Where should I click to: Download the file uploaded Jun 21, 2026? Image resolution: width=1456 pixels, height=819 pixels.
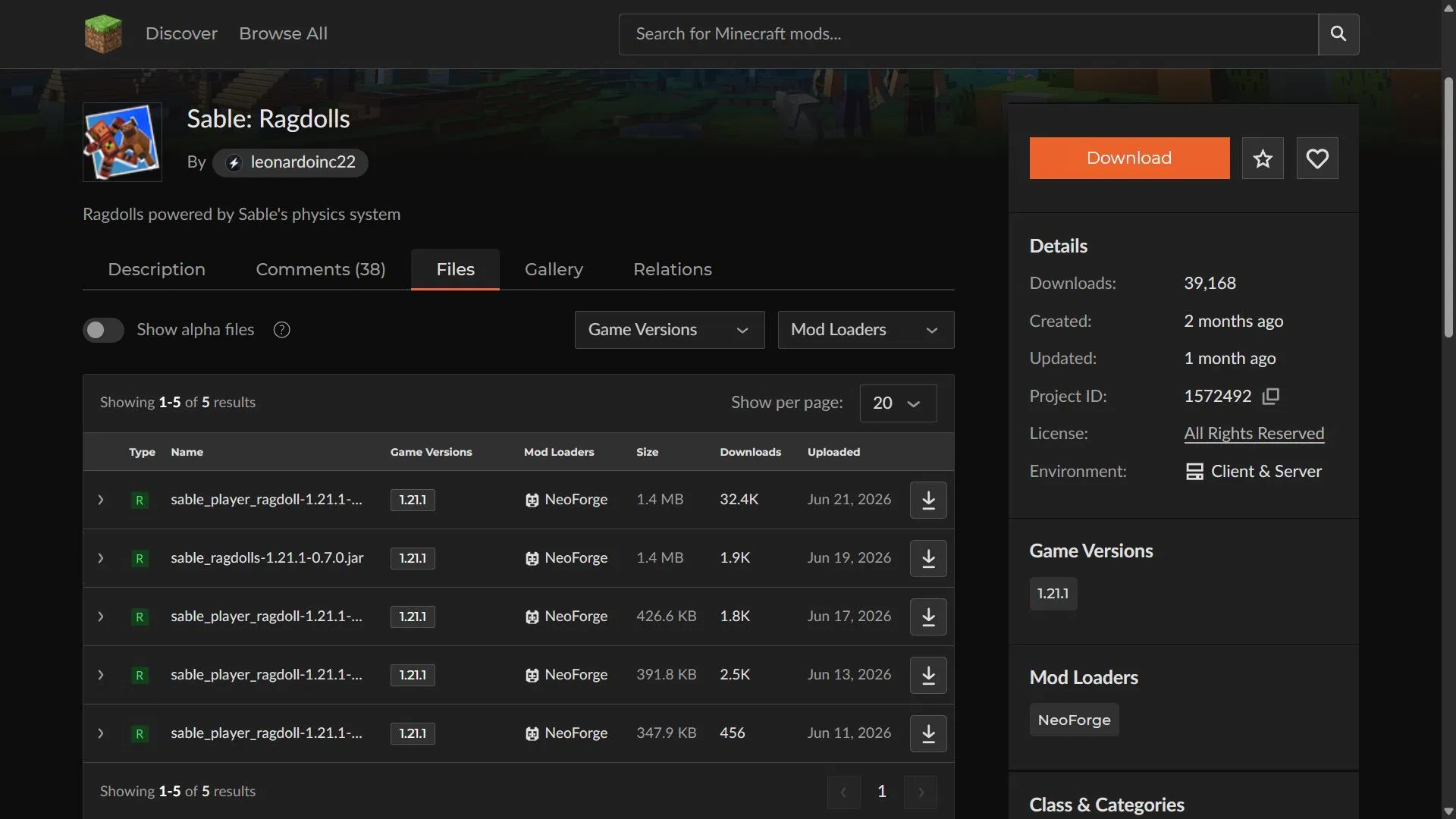tap(928, 500)
